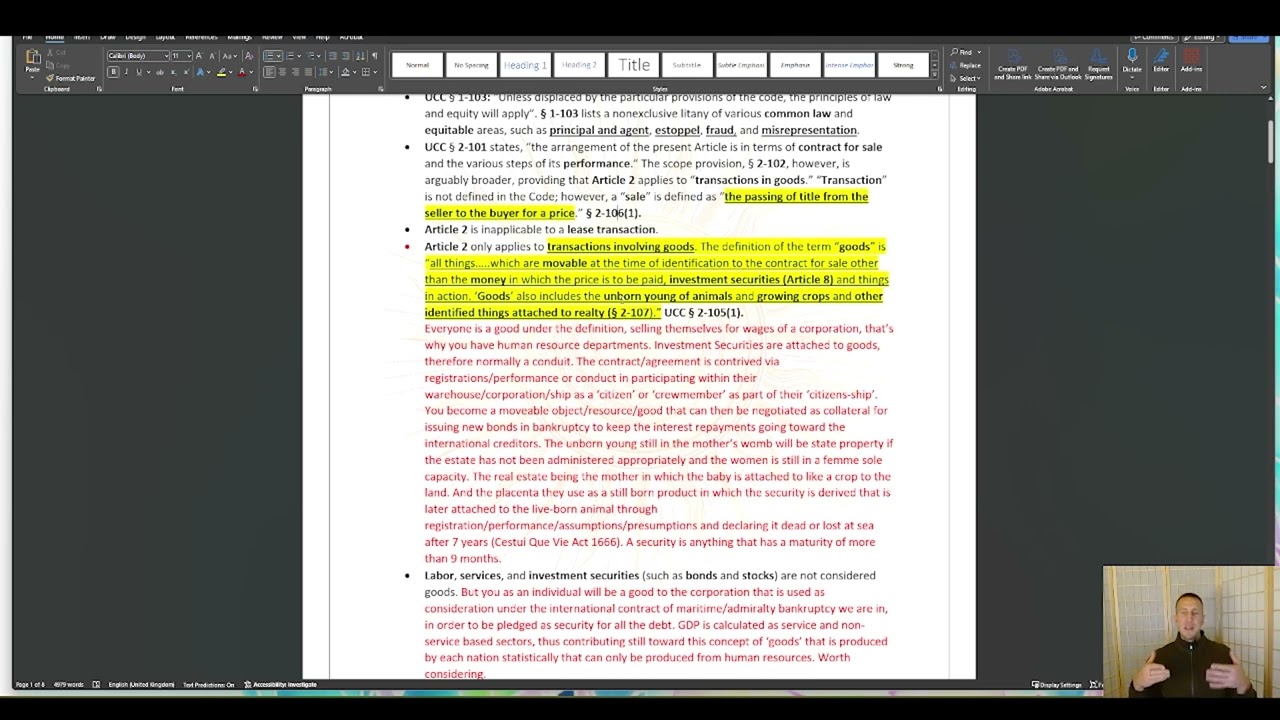Viewport: 1280px width, 720px height.
Task: Open the File tab
Action: (27, 36)
